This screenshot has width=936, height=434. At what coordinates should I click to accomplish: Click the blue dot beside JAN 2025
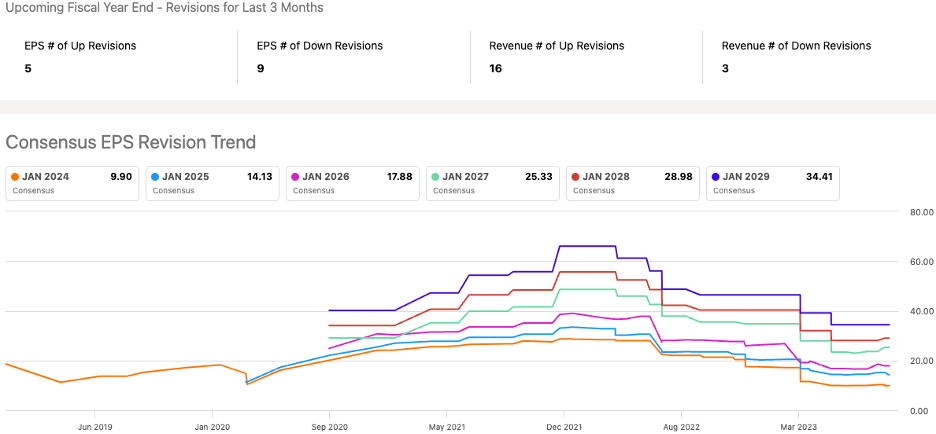155,177
